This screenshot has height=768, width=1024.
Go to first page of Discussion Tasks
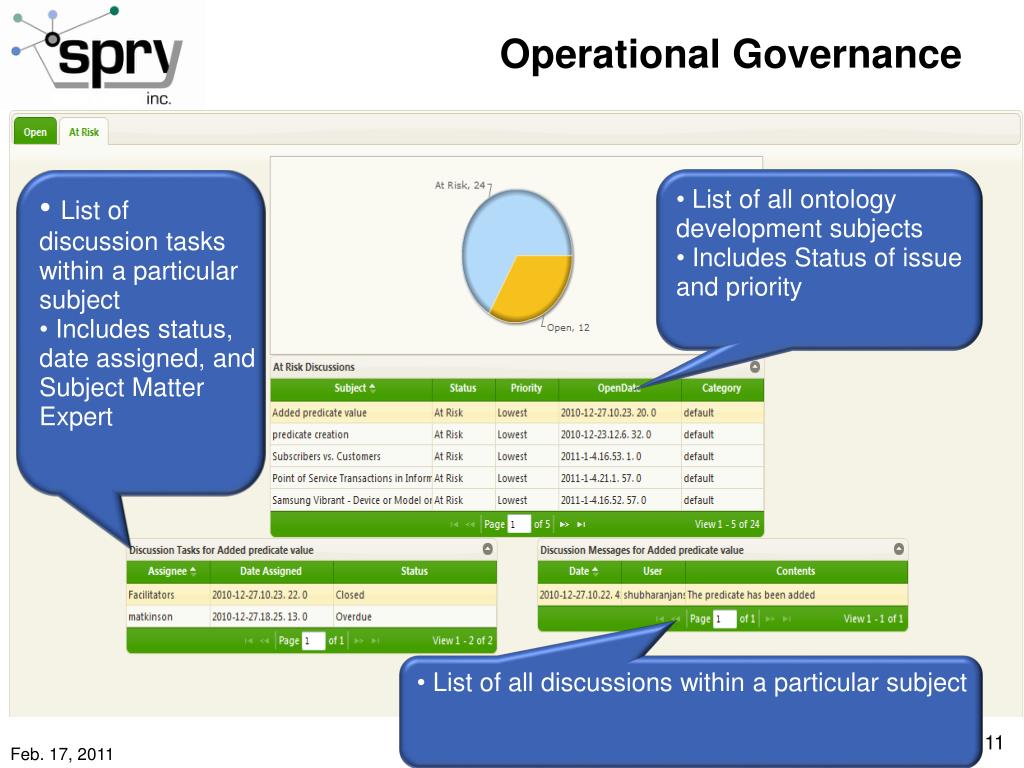248,641
